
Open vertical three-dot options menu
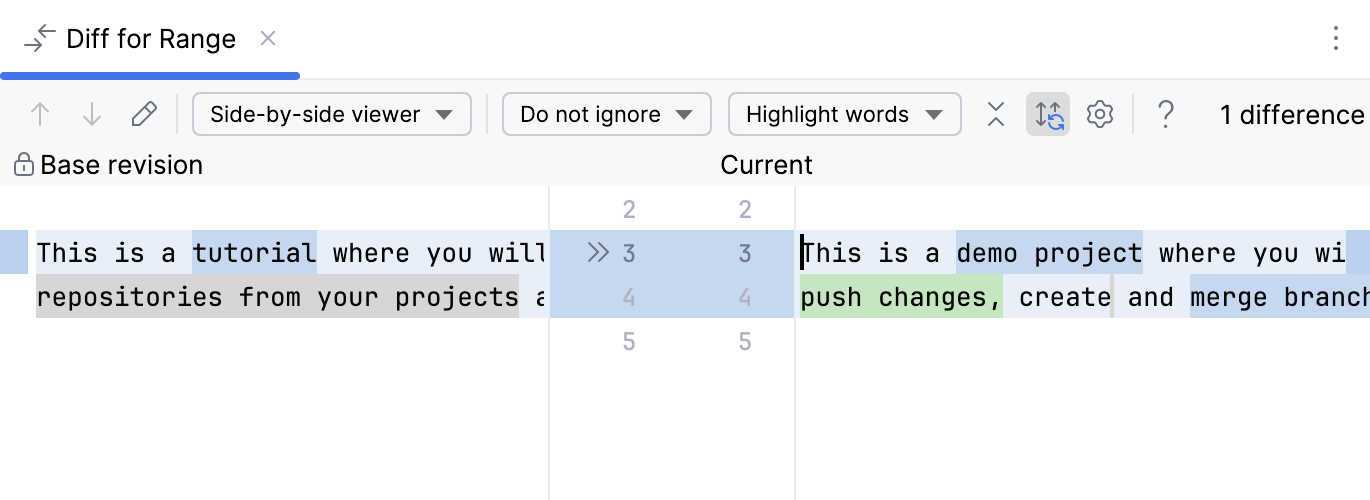1336,39
